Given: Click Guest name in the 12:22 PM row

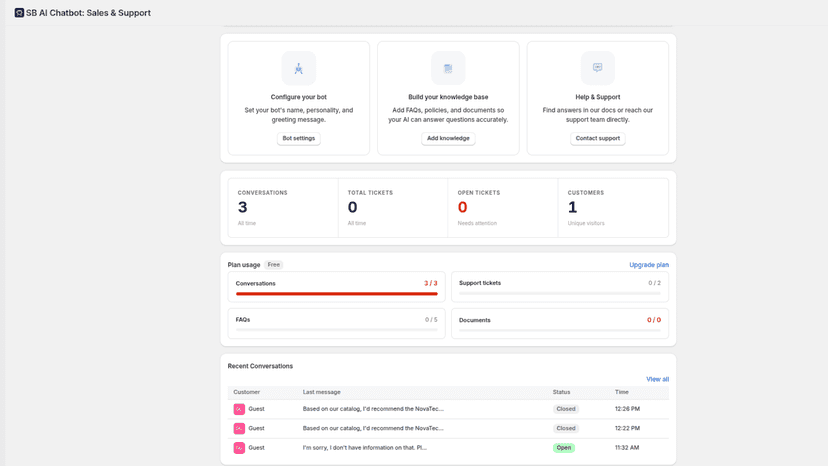Looking at the screenshot, I should (x=257, y=428).
